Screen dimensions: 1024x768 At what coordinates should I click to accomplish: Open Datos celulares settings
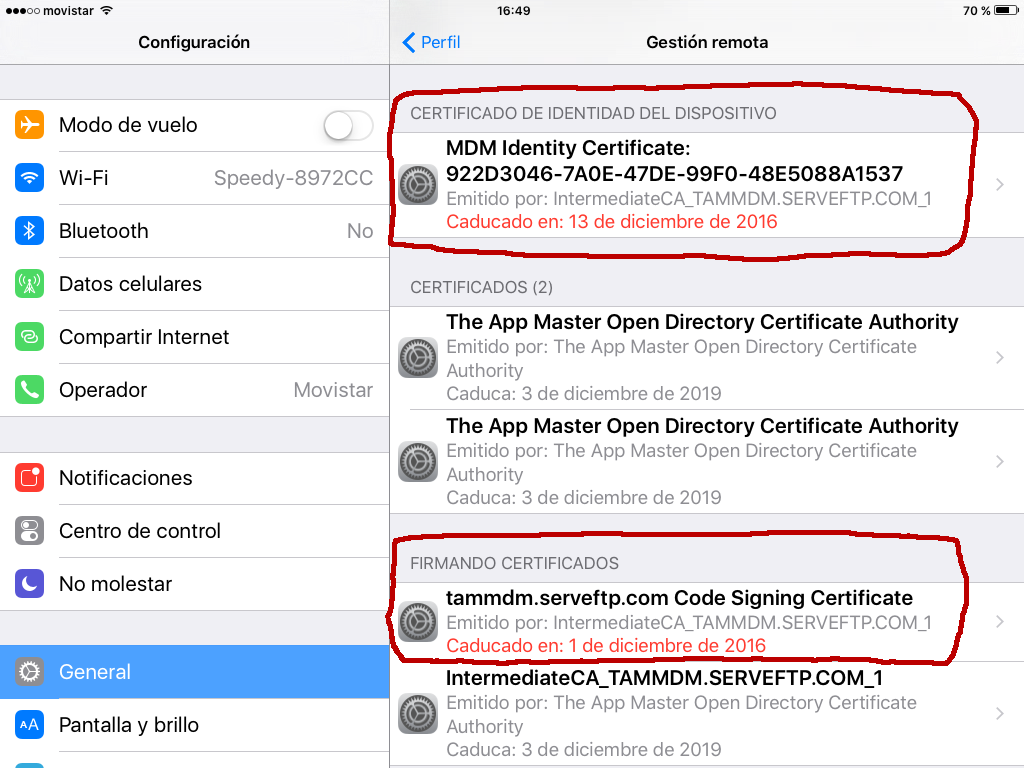195,283
